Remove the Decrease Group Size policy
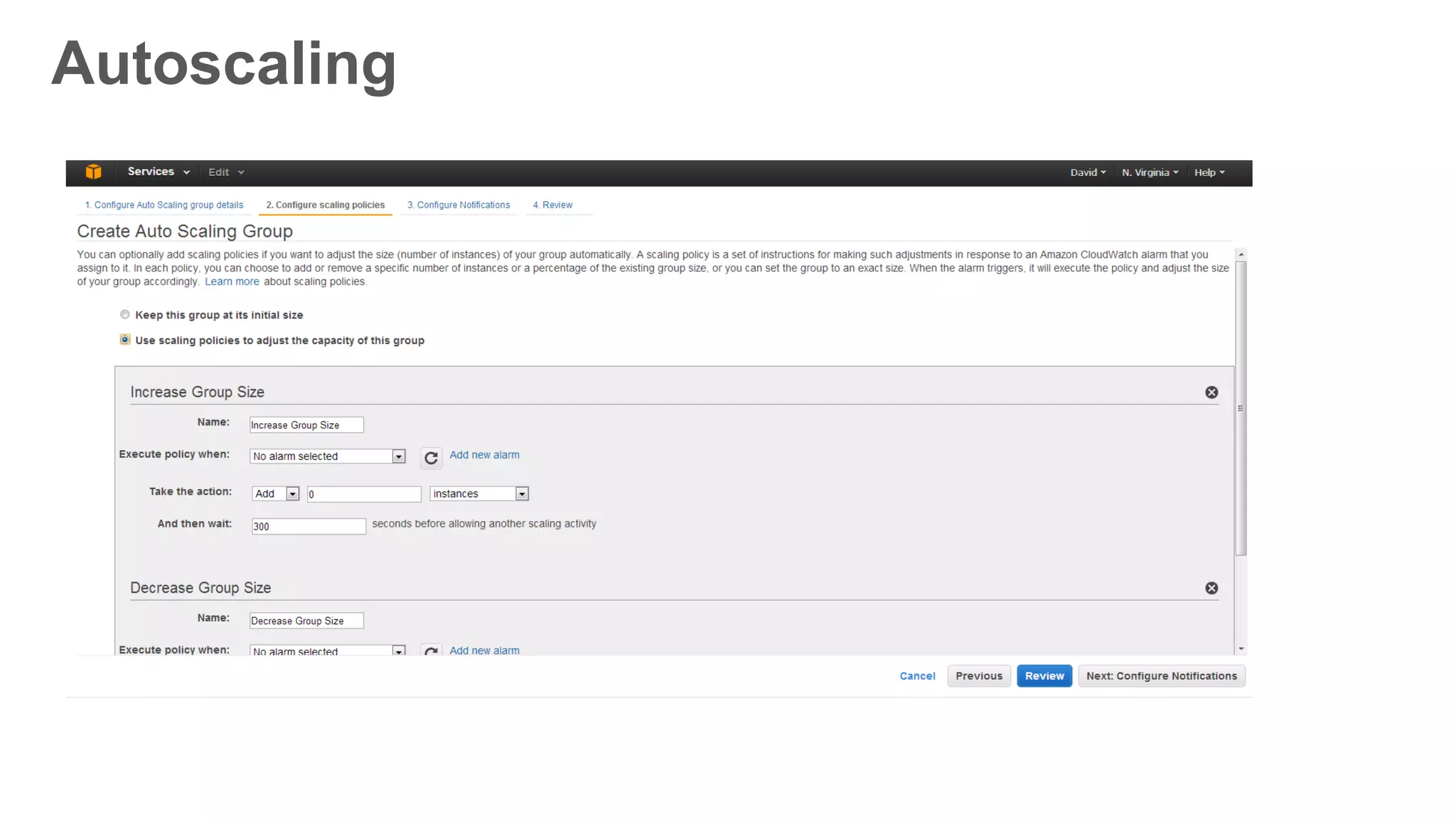Image resolution: width=1456 pixels, height=819 pixels. tap(1211, 588)
